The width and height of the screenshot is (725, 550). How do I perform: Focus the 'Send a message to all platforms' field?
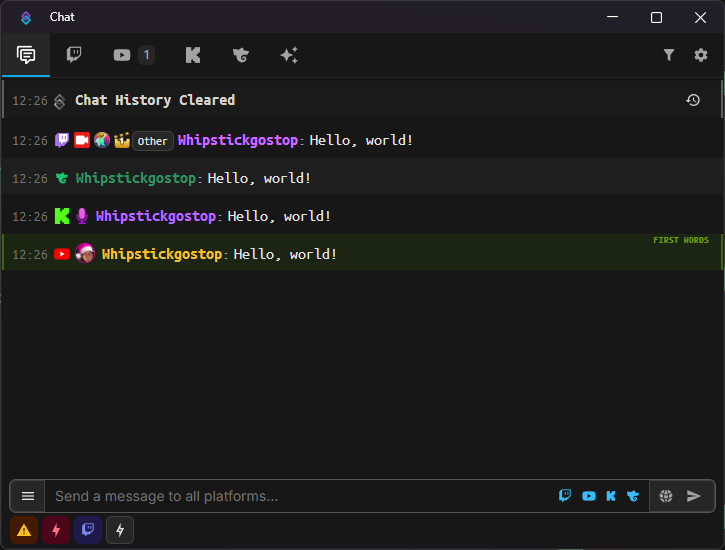[x=301, y=496]
